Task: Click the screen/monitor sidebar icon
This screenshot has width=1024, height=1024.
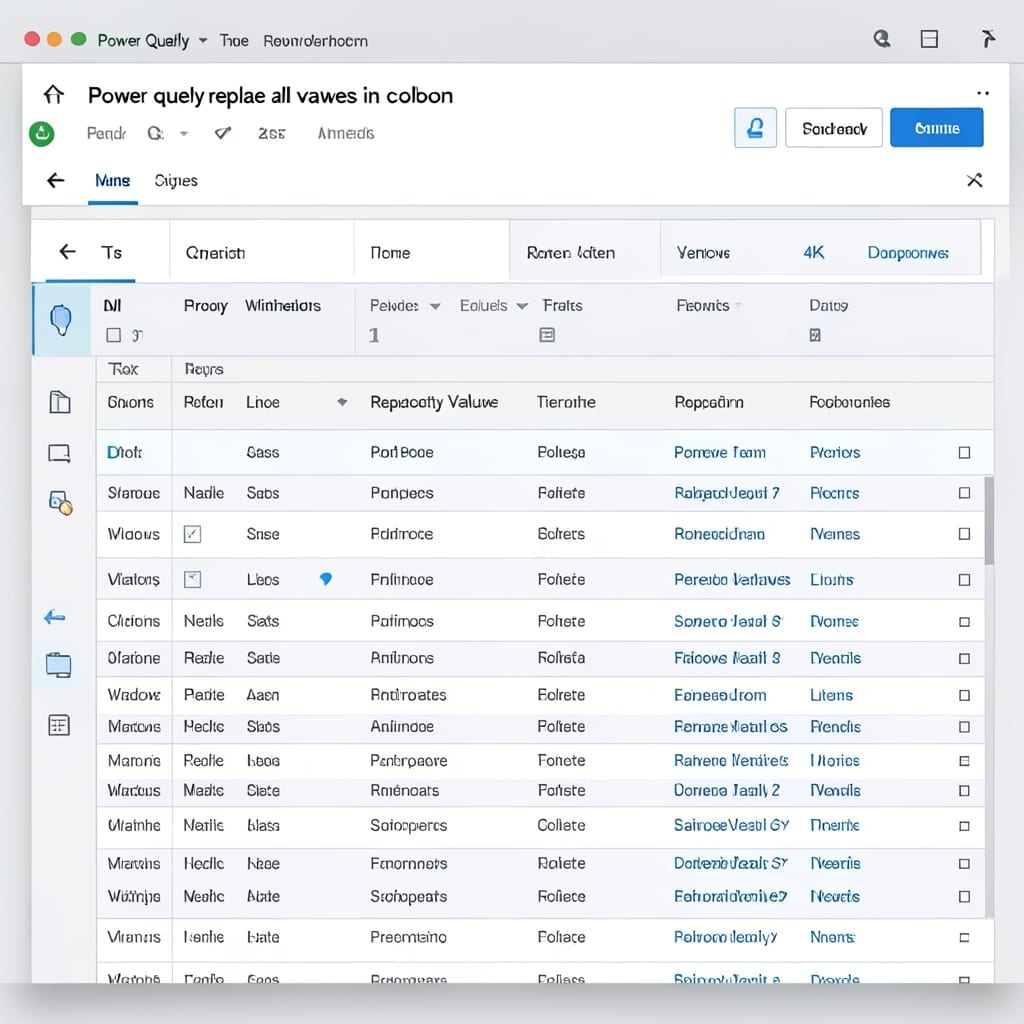Action: [59, 453]
